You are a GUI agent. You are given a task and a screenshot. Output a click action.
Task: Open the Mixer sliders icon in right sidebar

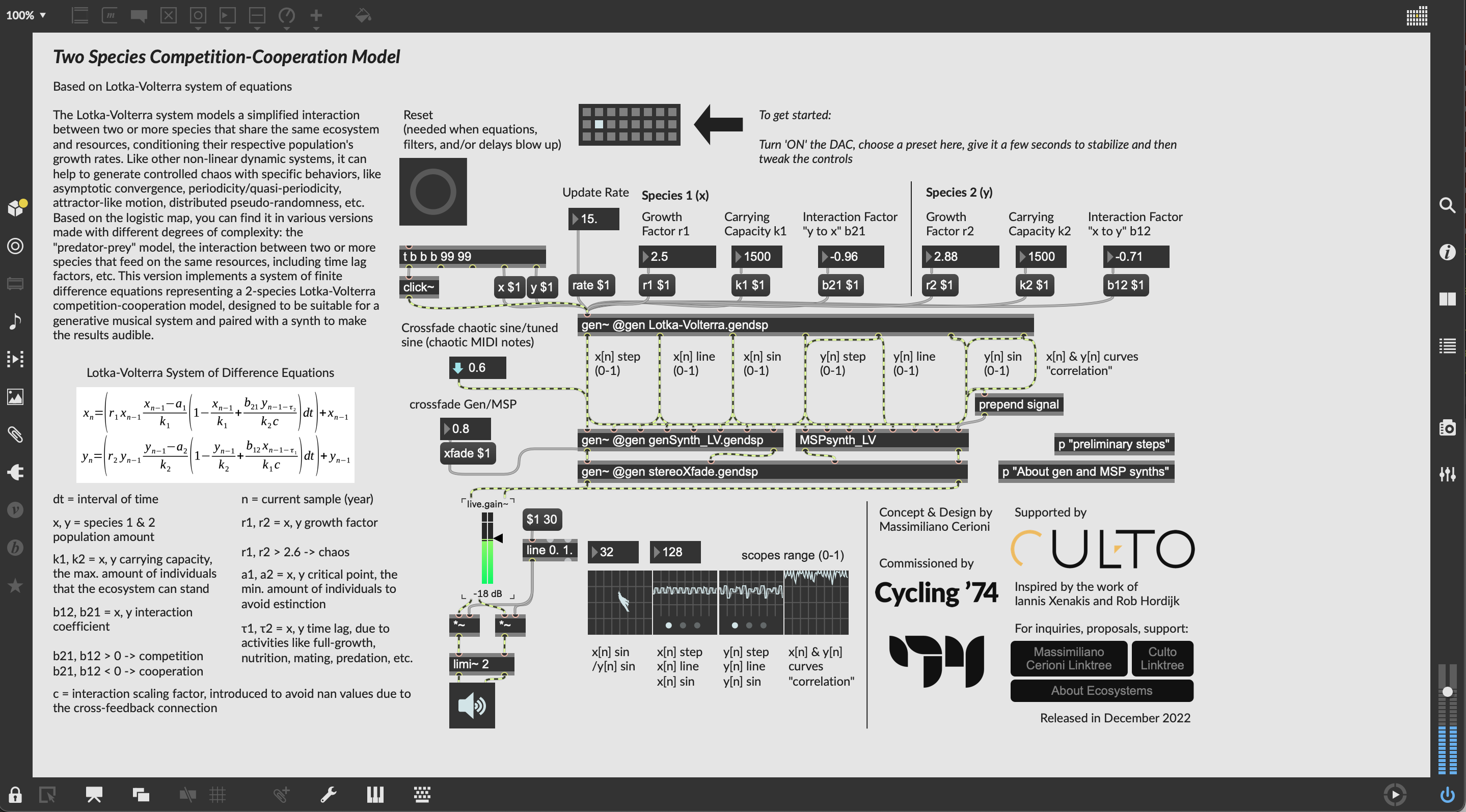(1447, 473)
